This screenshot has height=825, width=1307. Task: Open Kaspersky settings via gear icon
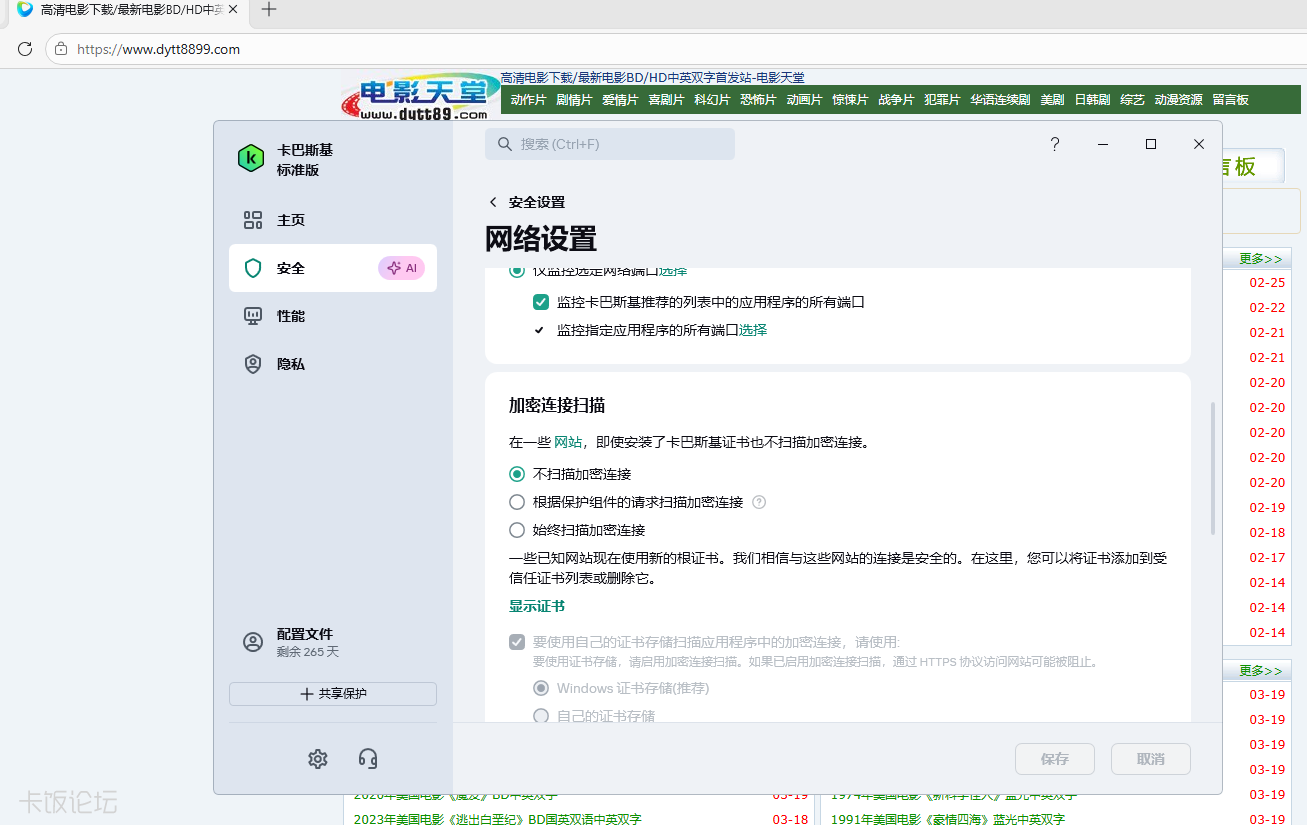[x=318, y=758]
